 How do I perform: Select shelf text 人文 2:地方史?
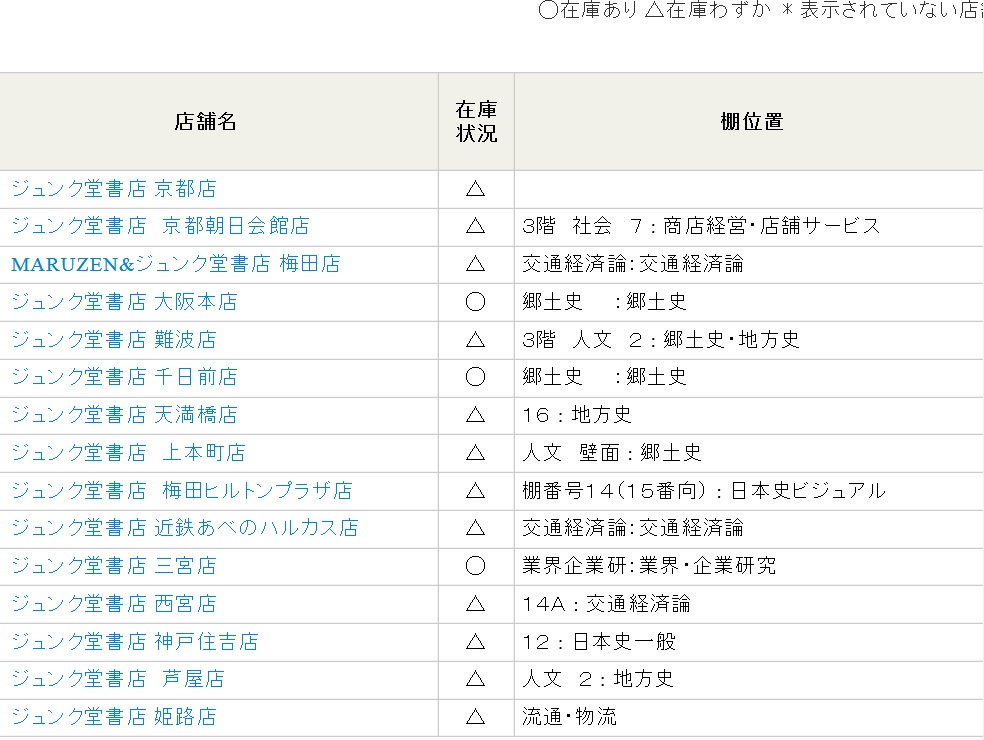(x=598, y=678)
